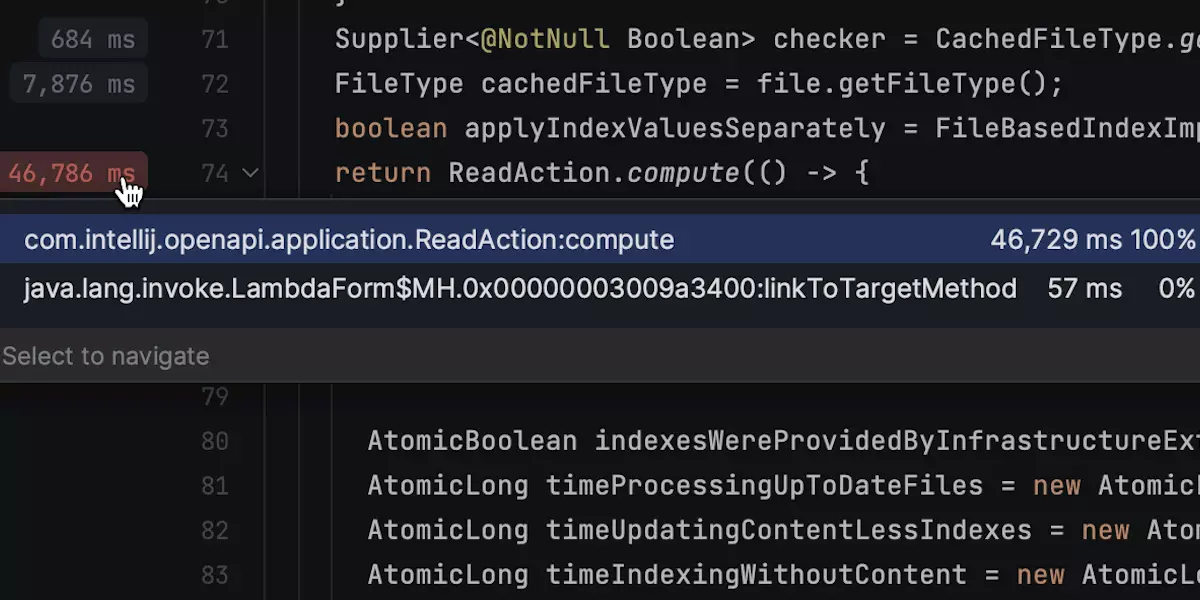Image resolution: width=1200 pixels, height=600 pixels.
Task: Click the 7,876 ms profiler gutter hint
Action: (x=79, y=84)
